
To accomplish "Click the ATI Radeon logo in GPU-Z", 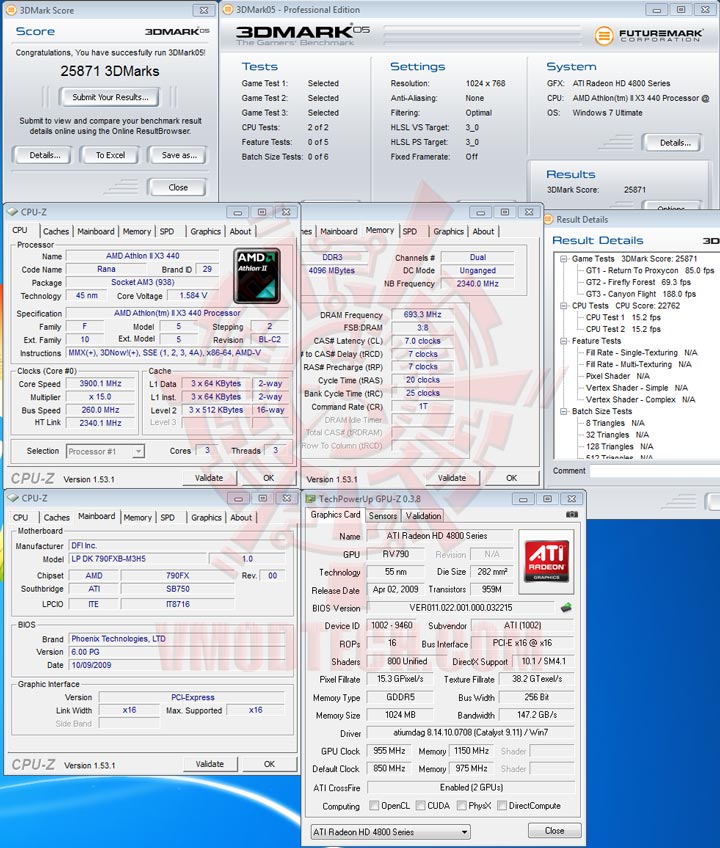I will click(546, 561).
